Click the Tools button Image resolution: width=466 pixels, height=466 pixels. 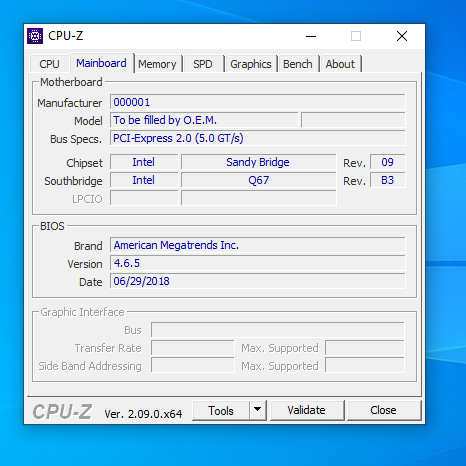click(x=221, y=410)
